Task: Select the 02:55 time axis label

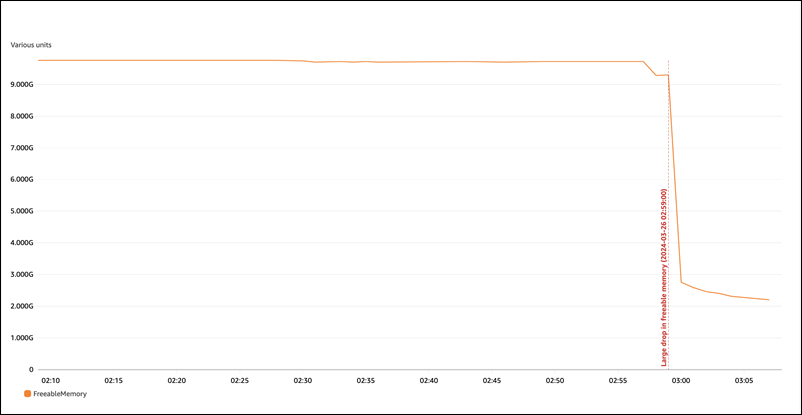Action: [618, 381]
